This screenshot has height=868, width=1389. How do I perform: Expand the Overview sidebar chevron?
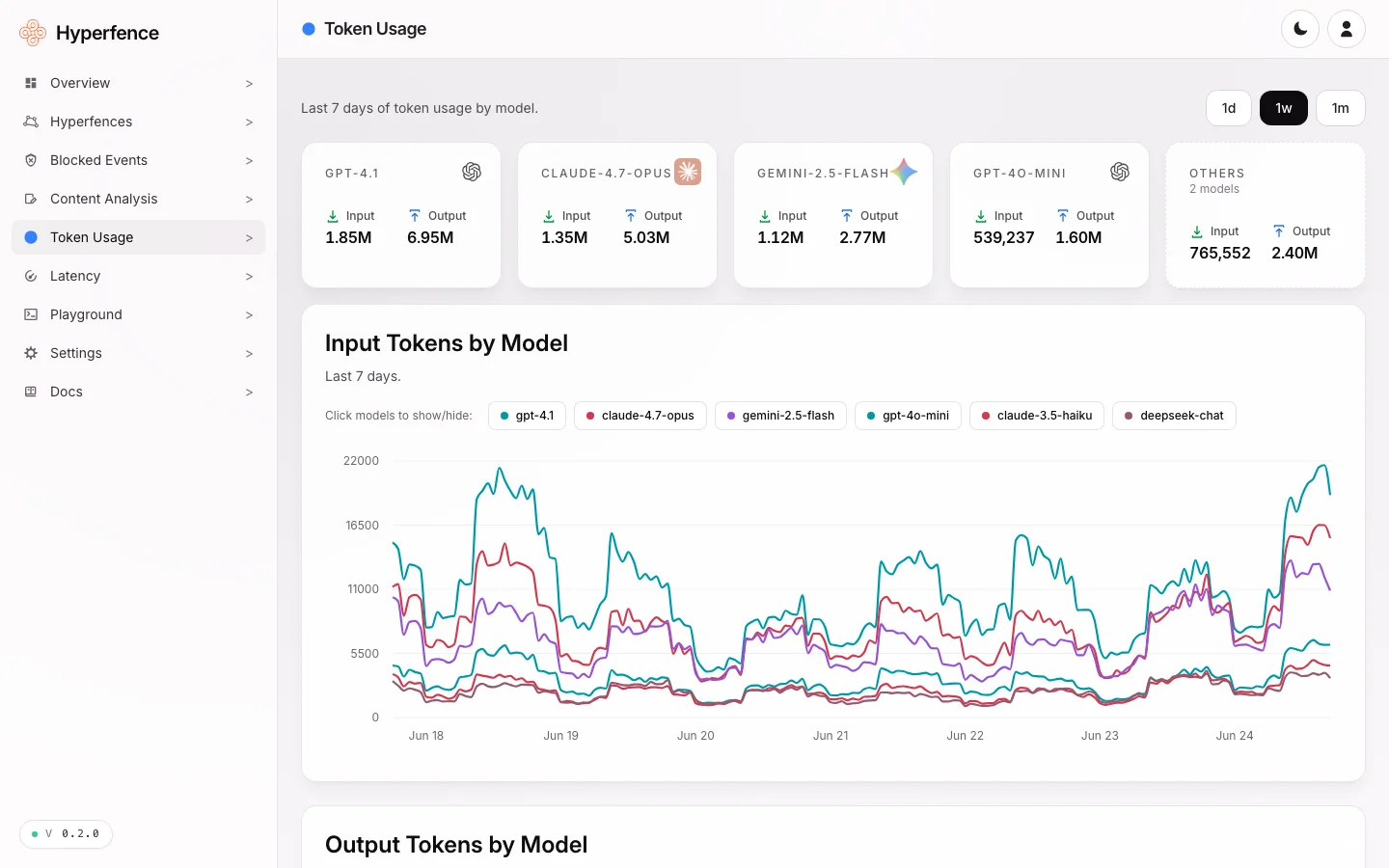249,84
